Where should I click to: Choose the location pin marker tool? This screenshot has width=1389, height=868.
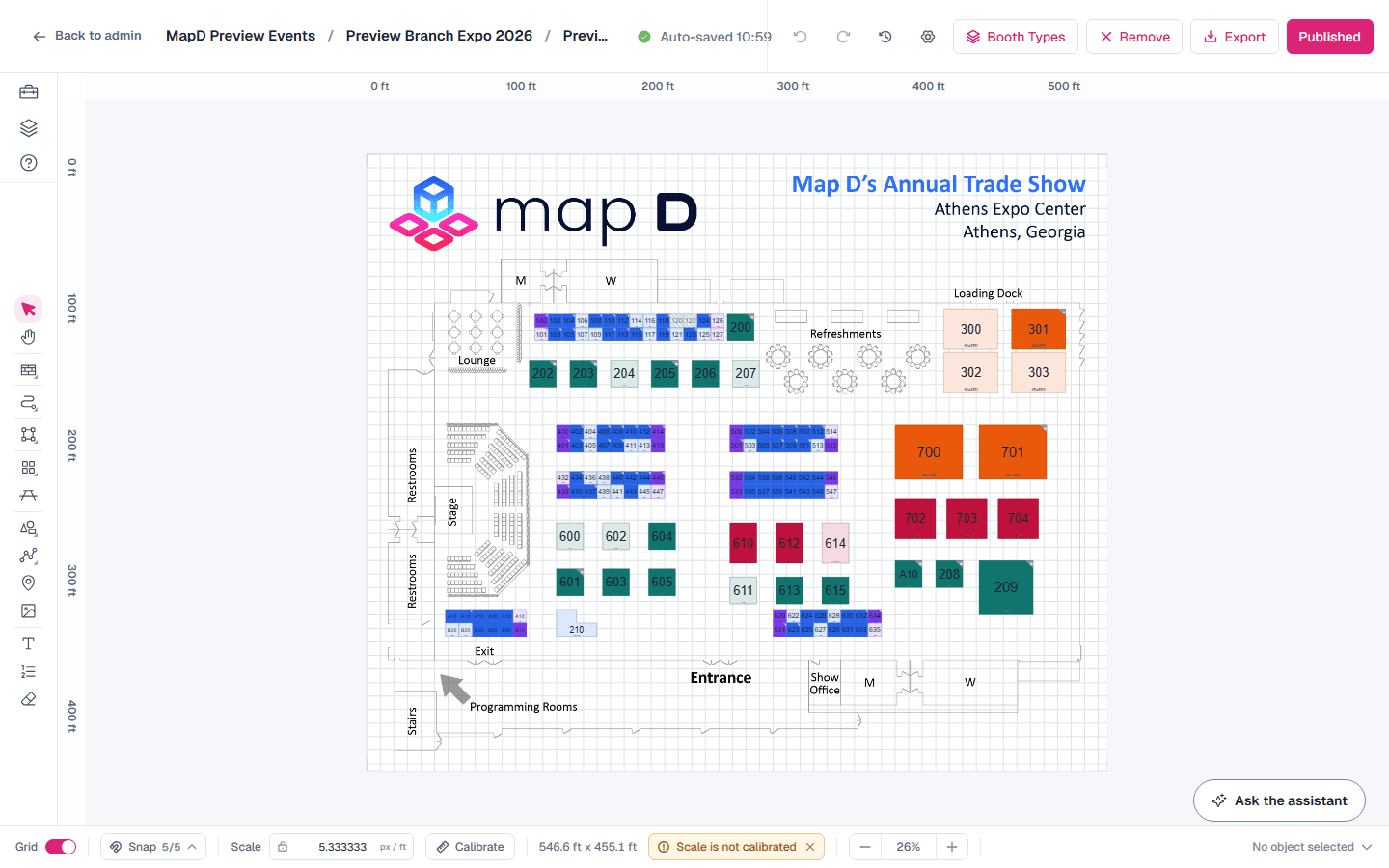28,583
